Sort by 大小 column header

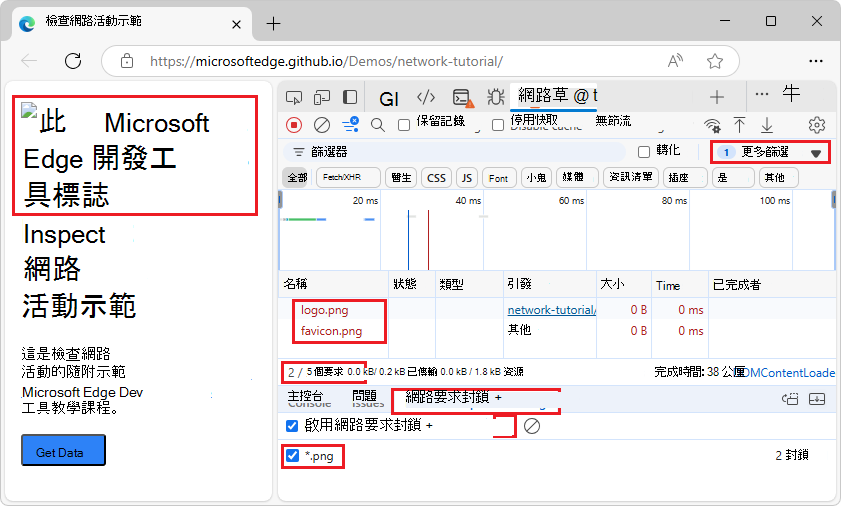624,284
